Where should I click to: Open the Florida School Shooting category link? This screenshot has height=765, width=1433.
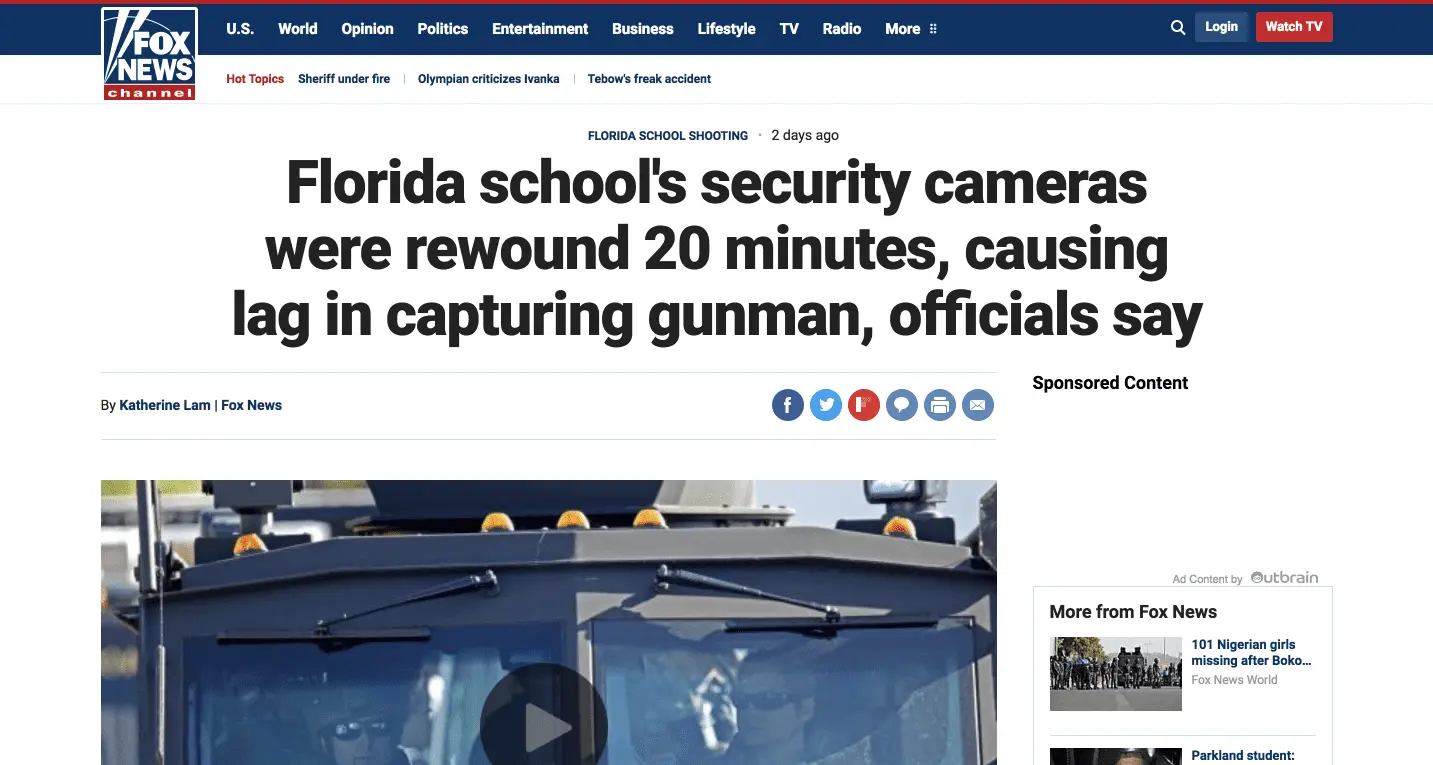coord(668,135)
